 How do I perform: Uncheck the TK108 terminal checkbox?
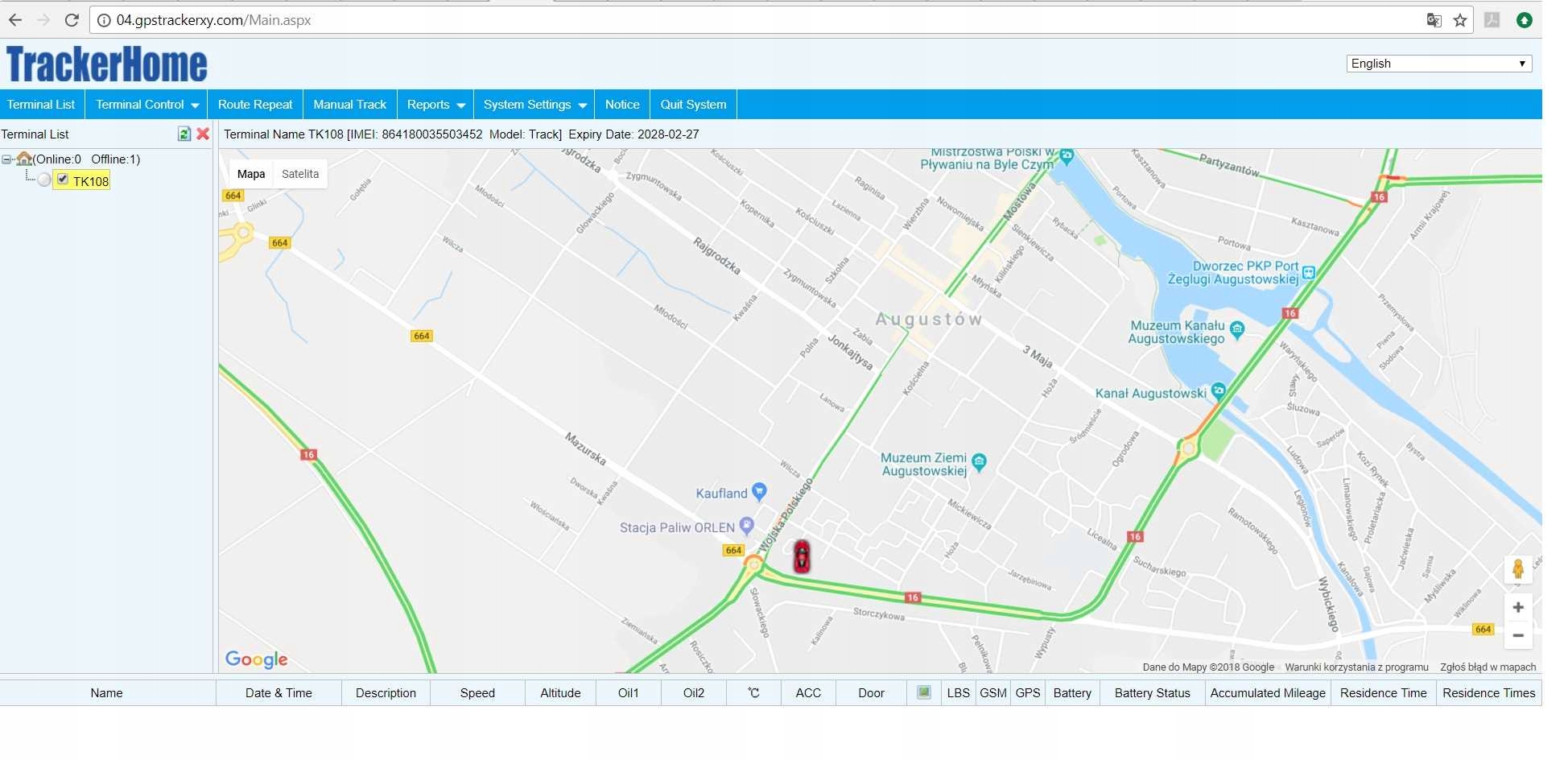62,180
